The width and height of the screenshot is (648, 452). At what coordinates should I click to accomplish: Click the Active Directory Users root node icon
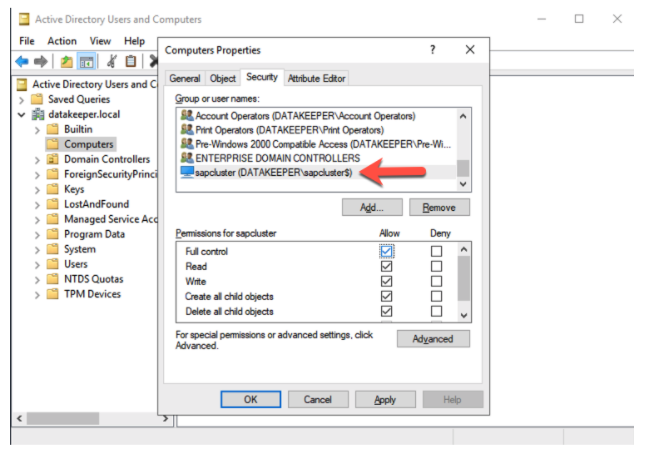[22, 84]
